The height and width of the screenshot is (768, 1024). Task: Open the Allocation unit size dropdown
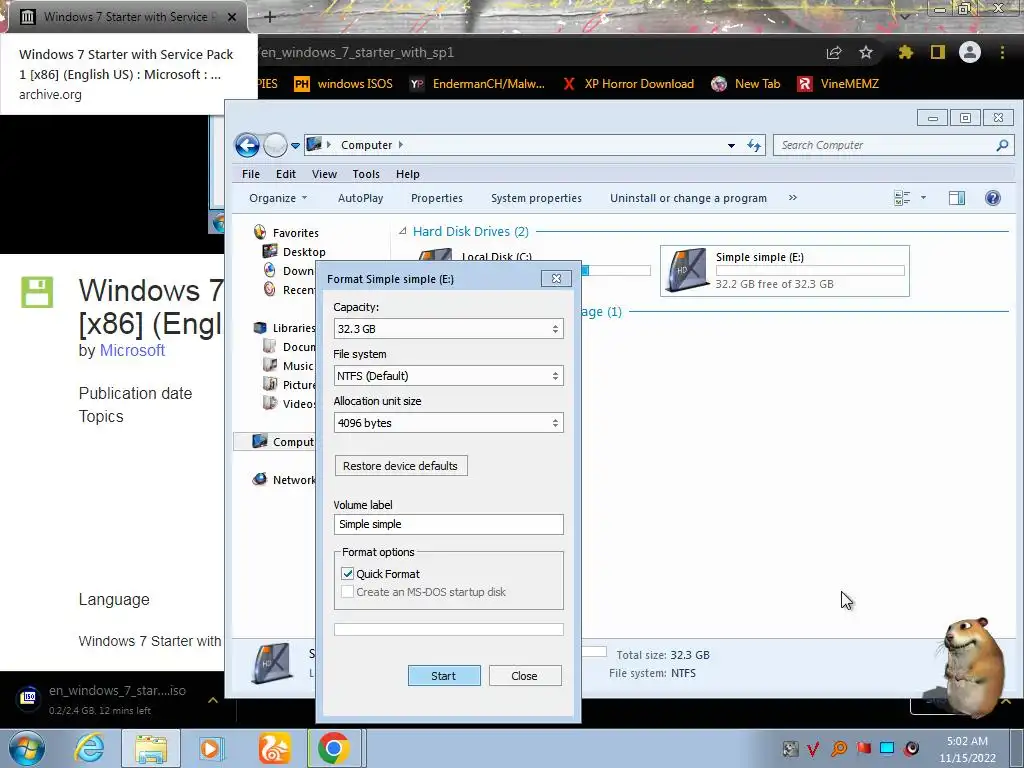[448, 423]
